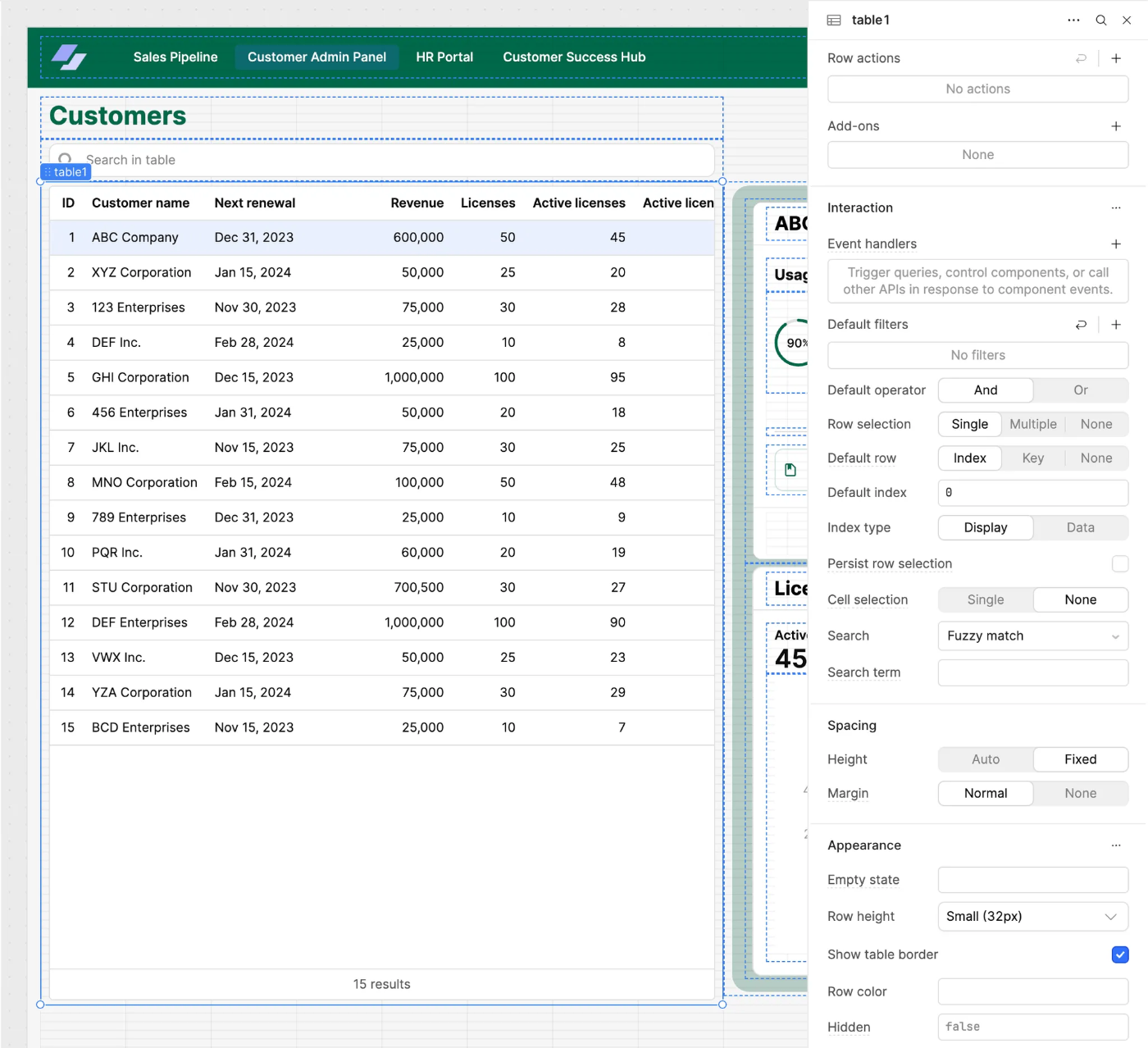This screenshot has width=1148, height=1048.
Task: Click the ID column header
Action: [68, 203]
